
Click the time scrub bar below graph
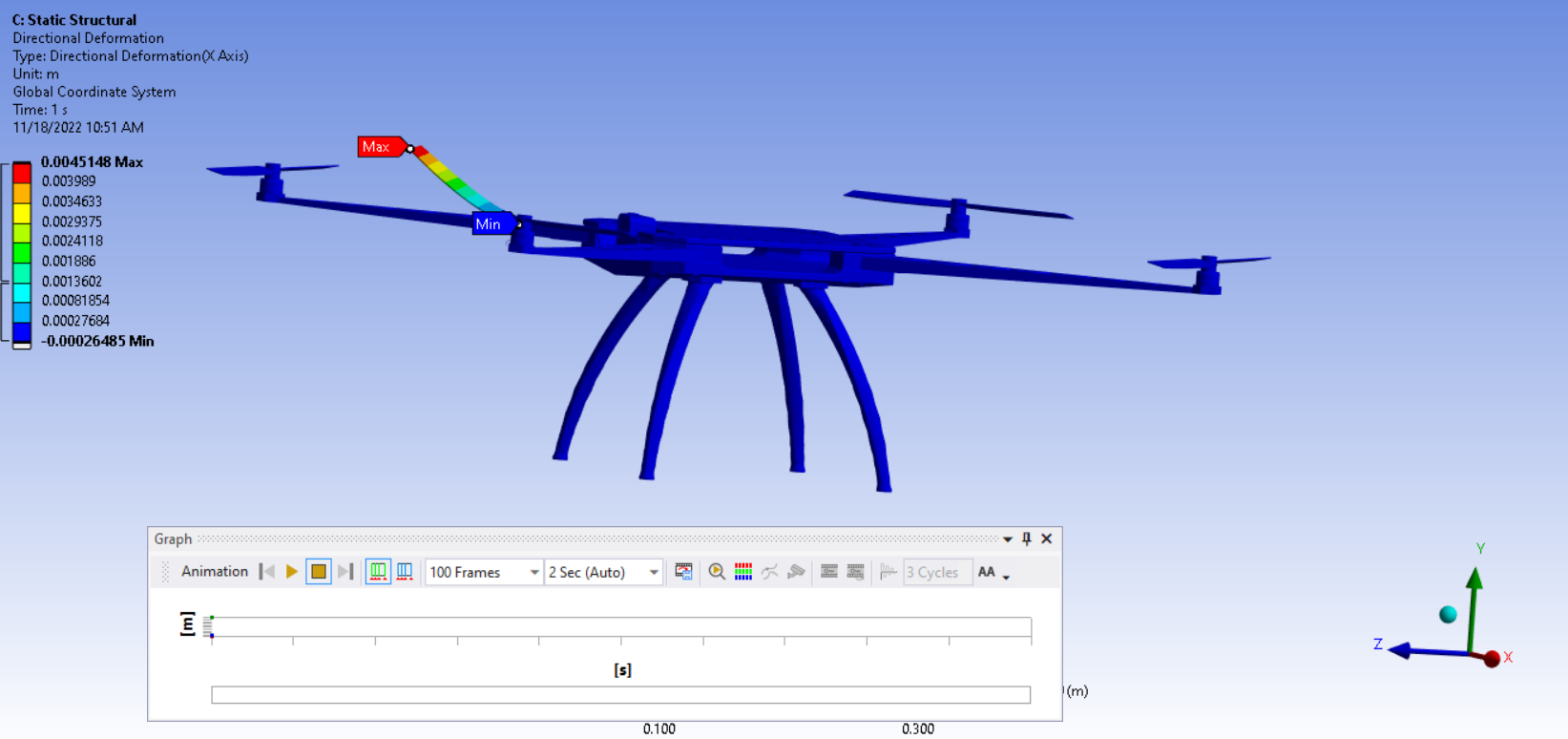[620, 695]
